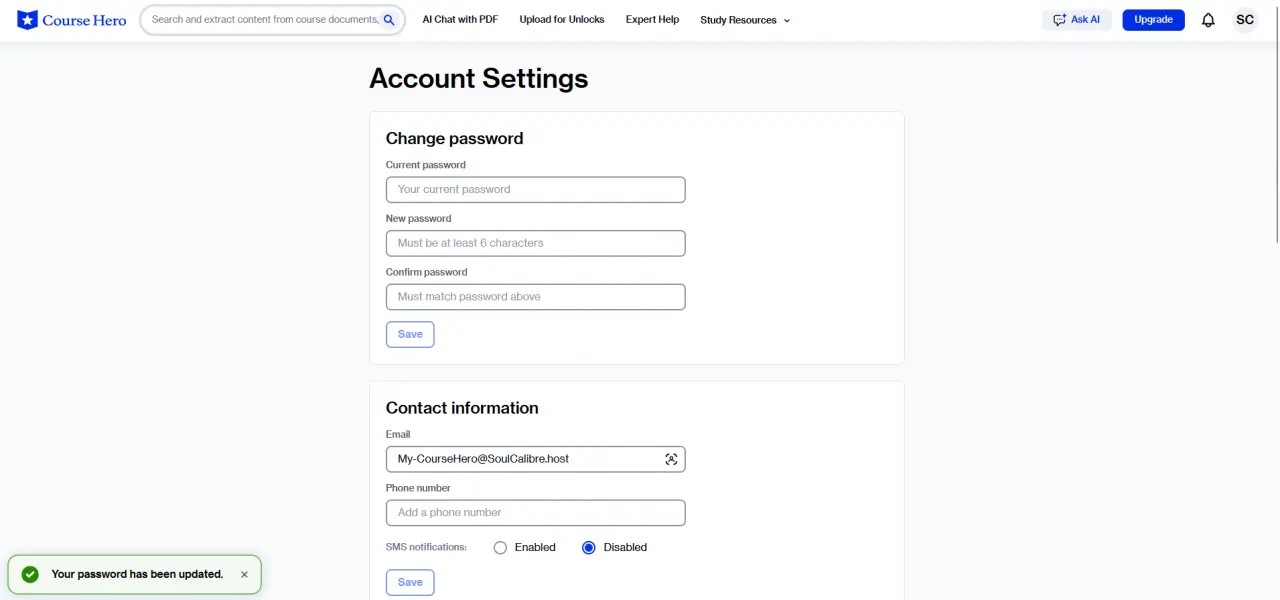The image size is (1280, 600).
Task: Save the changed password
Action: (x=410, y=334)
